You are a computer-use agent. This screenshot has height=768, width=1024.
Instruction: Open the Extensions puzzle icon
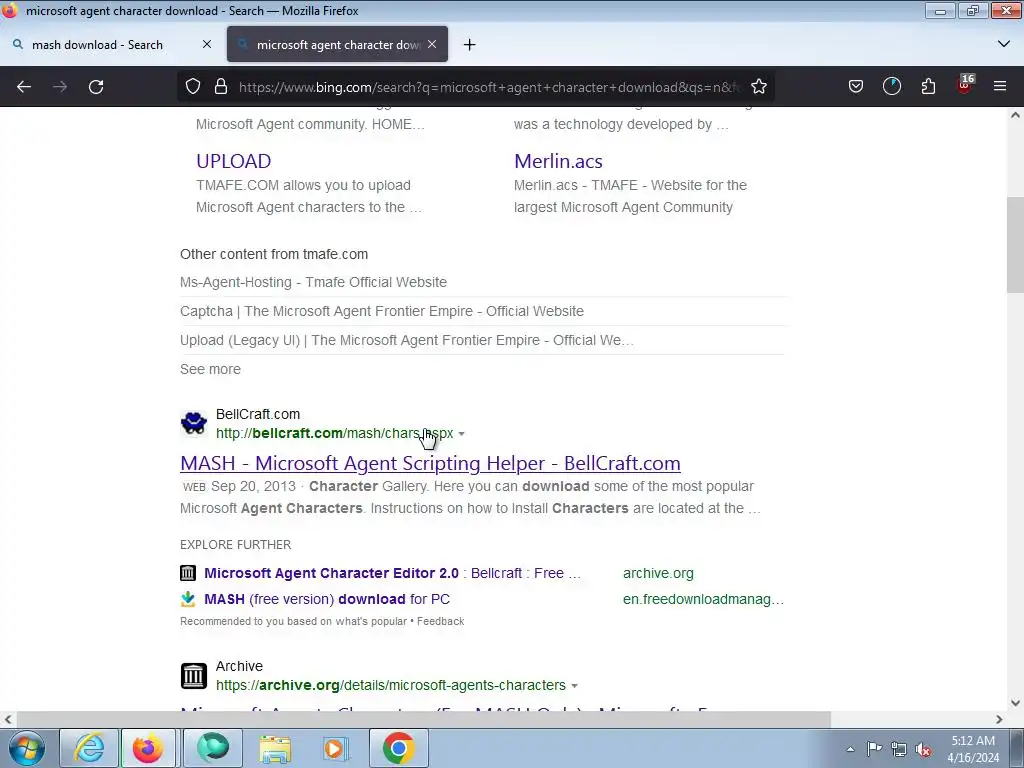[x=928, y=87]
